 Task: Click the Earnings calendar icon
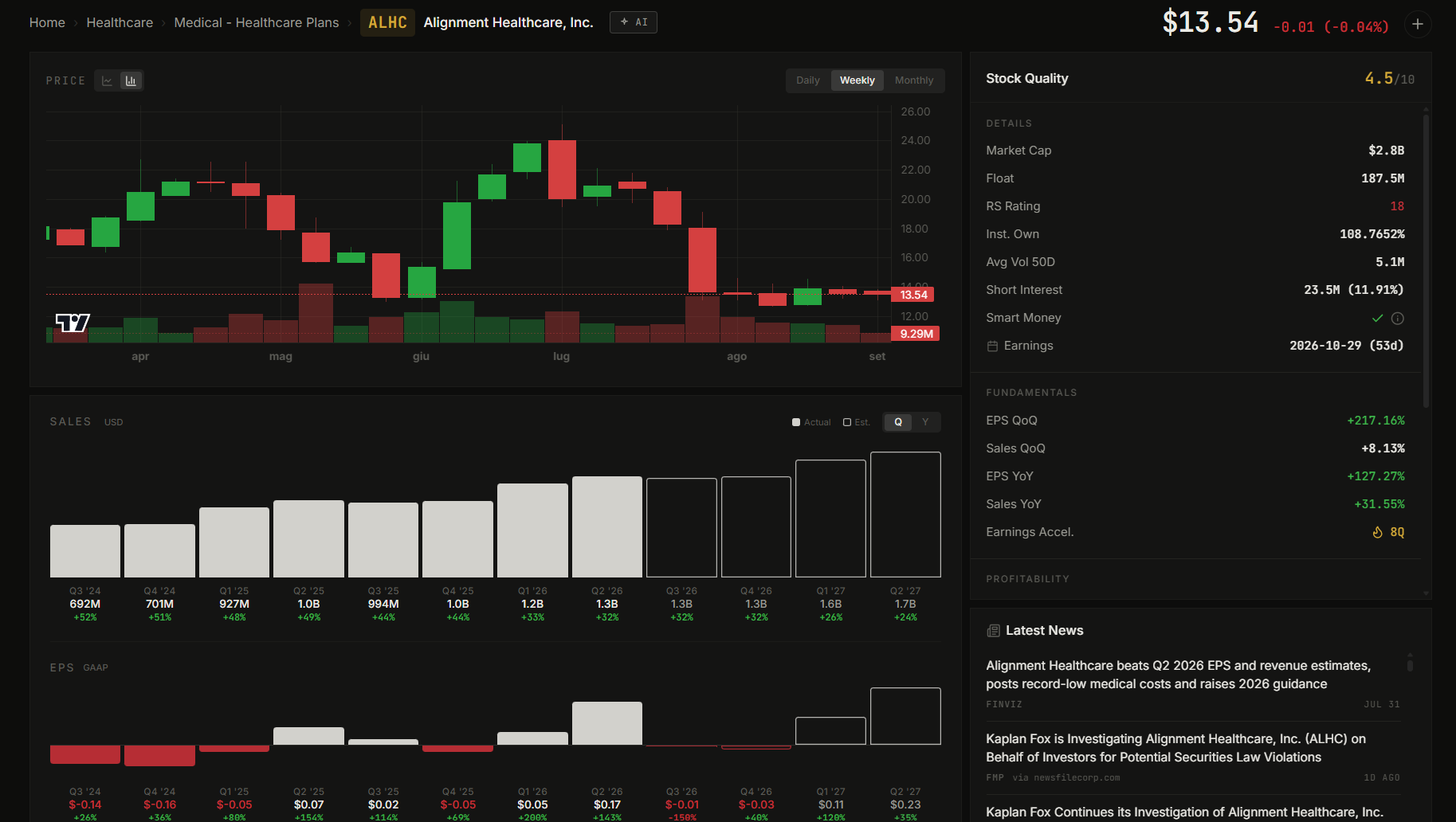coord(992,346)
